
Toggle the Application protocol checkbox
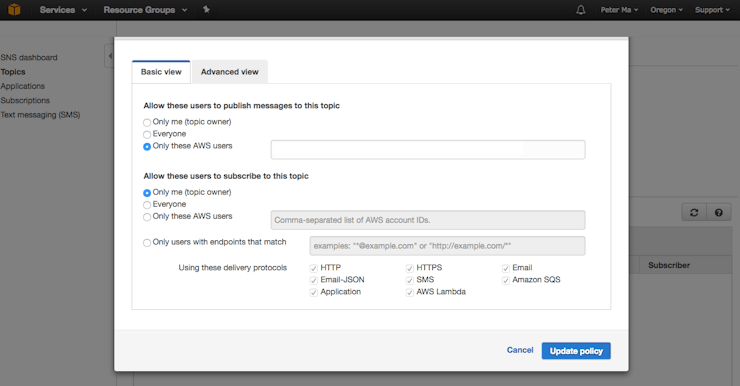[313, 293]
